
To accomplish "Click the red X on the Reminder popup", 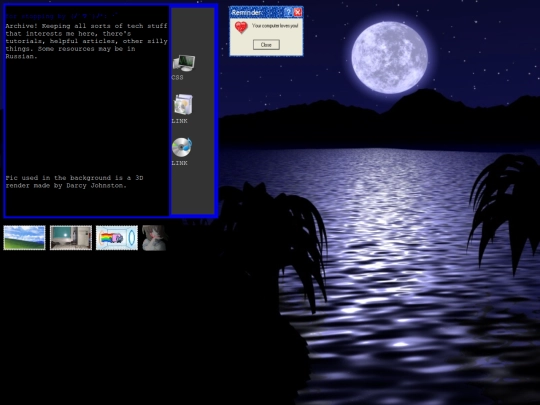I will point(298,12).
